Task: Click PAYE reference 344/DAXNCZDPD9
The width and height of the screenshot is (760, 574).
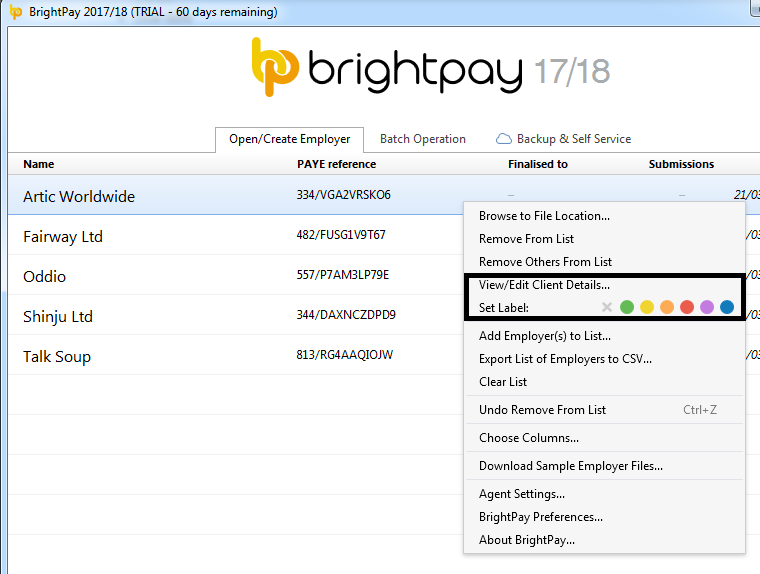Action: 346,315
